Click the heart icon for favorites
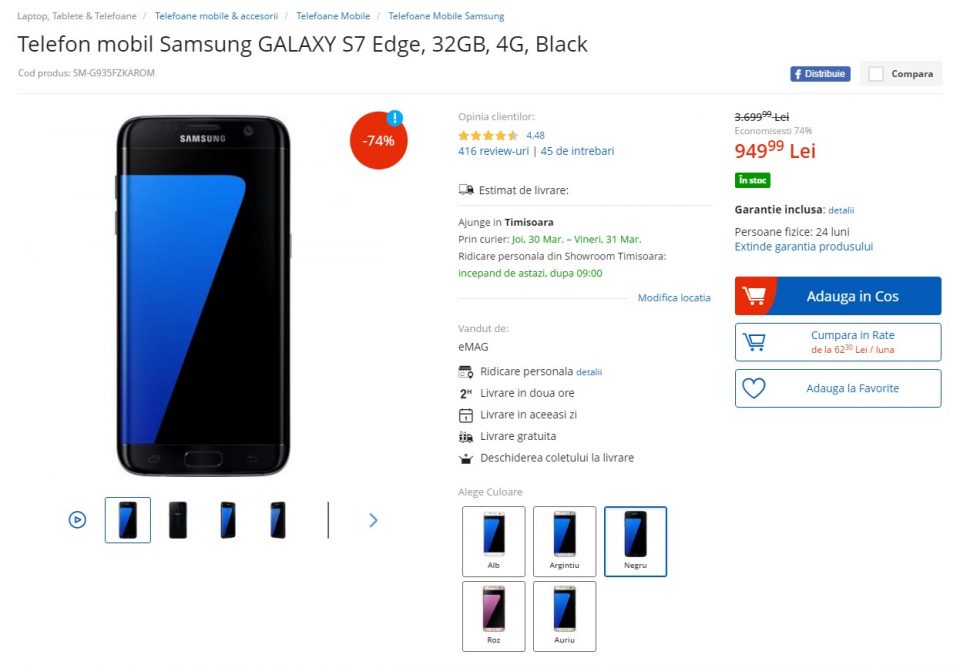Screen dimensions: 960x665 click(754, 388)
